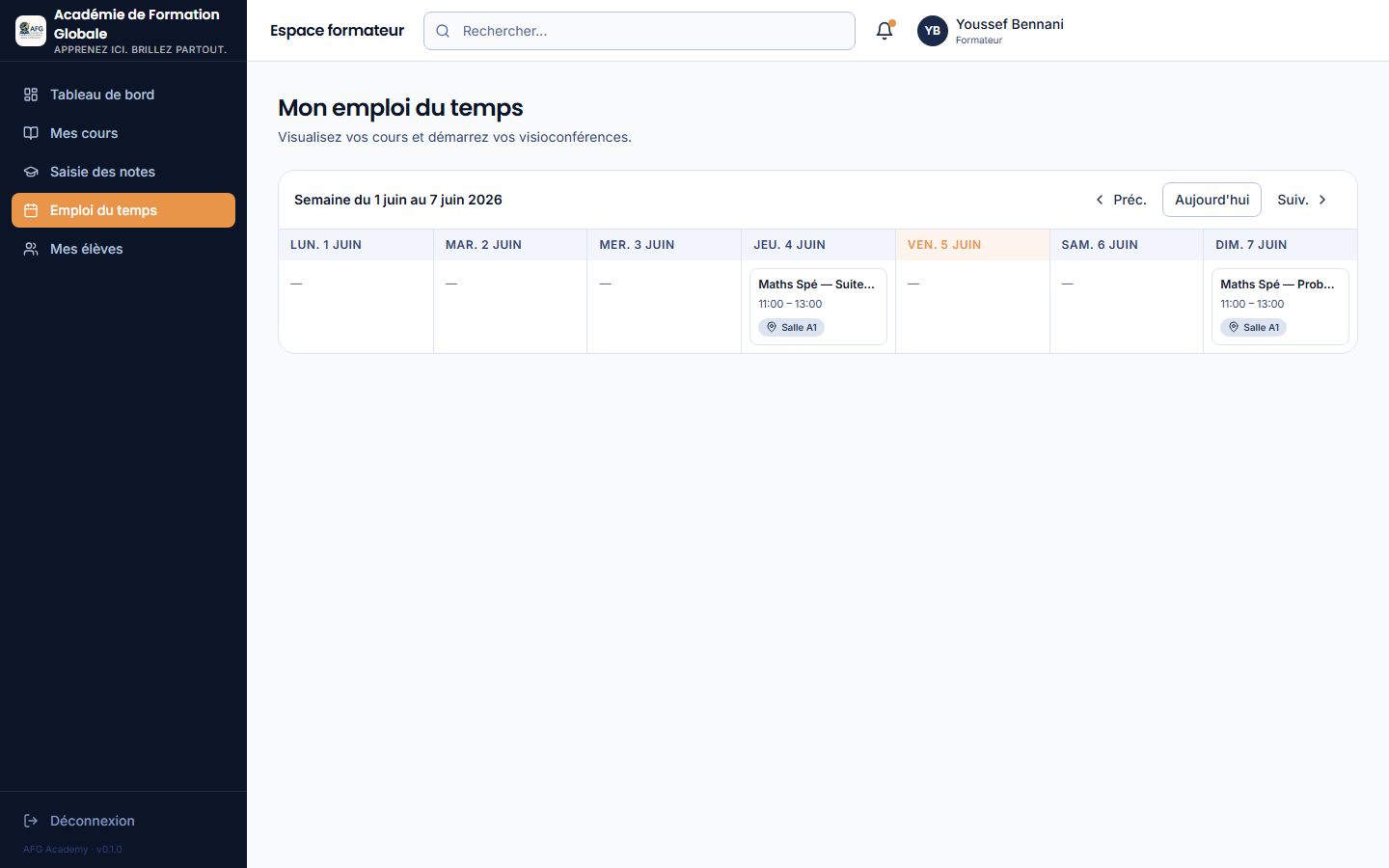Image resolution: width=1389 pixels, height=868 pixels.
Task: Click the Mes cours book icon
Action: (31, 133)
